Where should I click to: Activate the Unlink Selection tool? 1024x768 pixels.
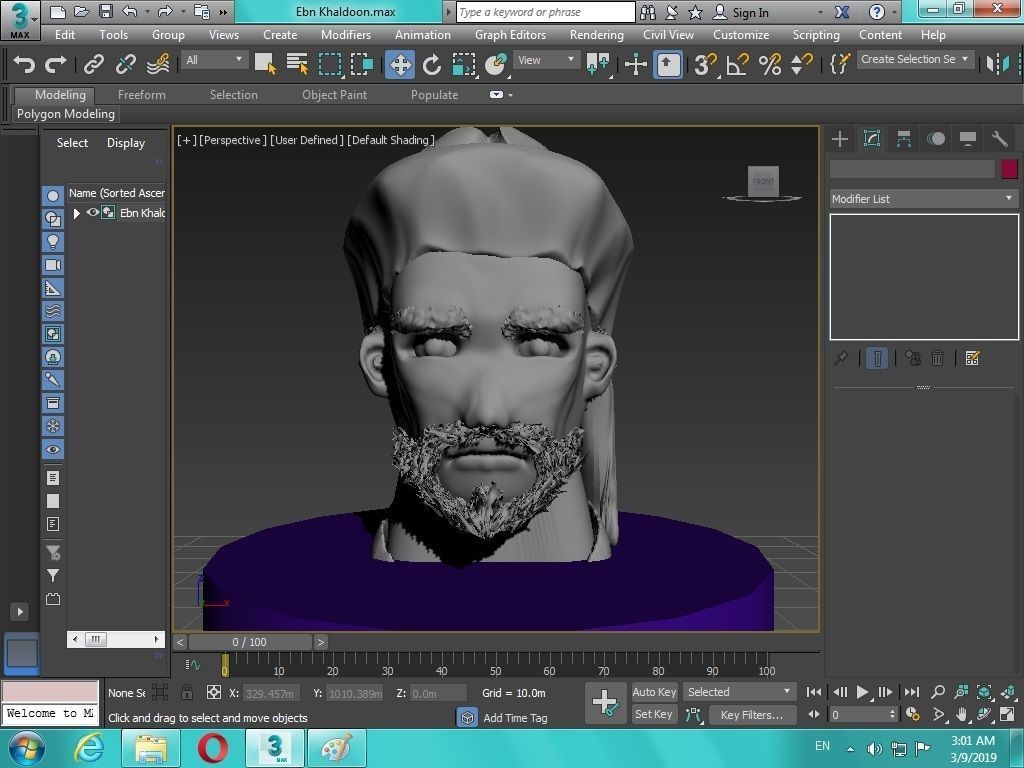pyautogui.click(x=125, y=64)
